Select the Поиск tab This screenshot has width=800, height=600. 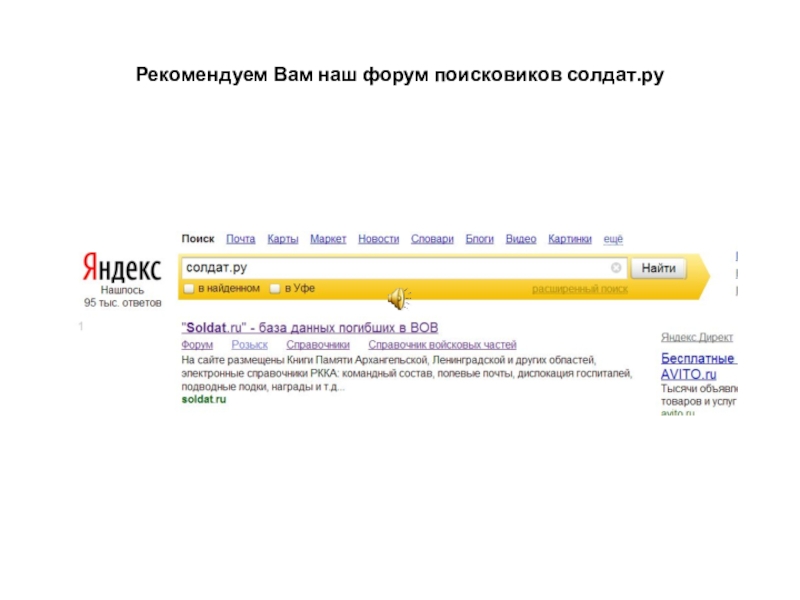tap(198, 239)
